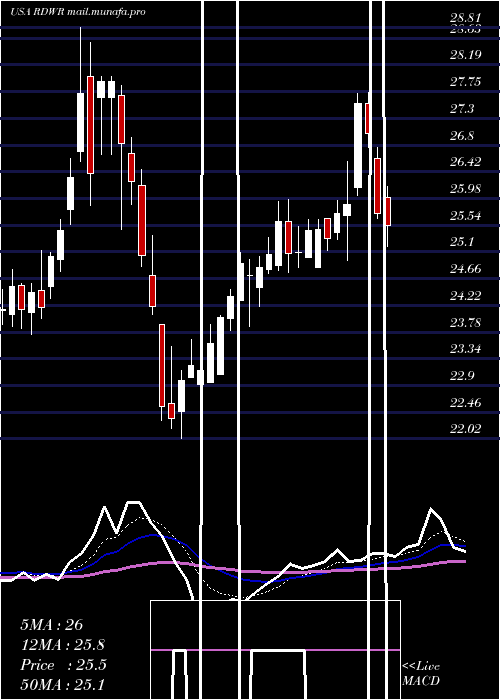The width and height of the screenshot is (500, 700).
Task: Click the last red candle at 25.54
Action: (x=388, y=211)
